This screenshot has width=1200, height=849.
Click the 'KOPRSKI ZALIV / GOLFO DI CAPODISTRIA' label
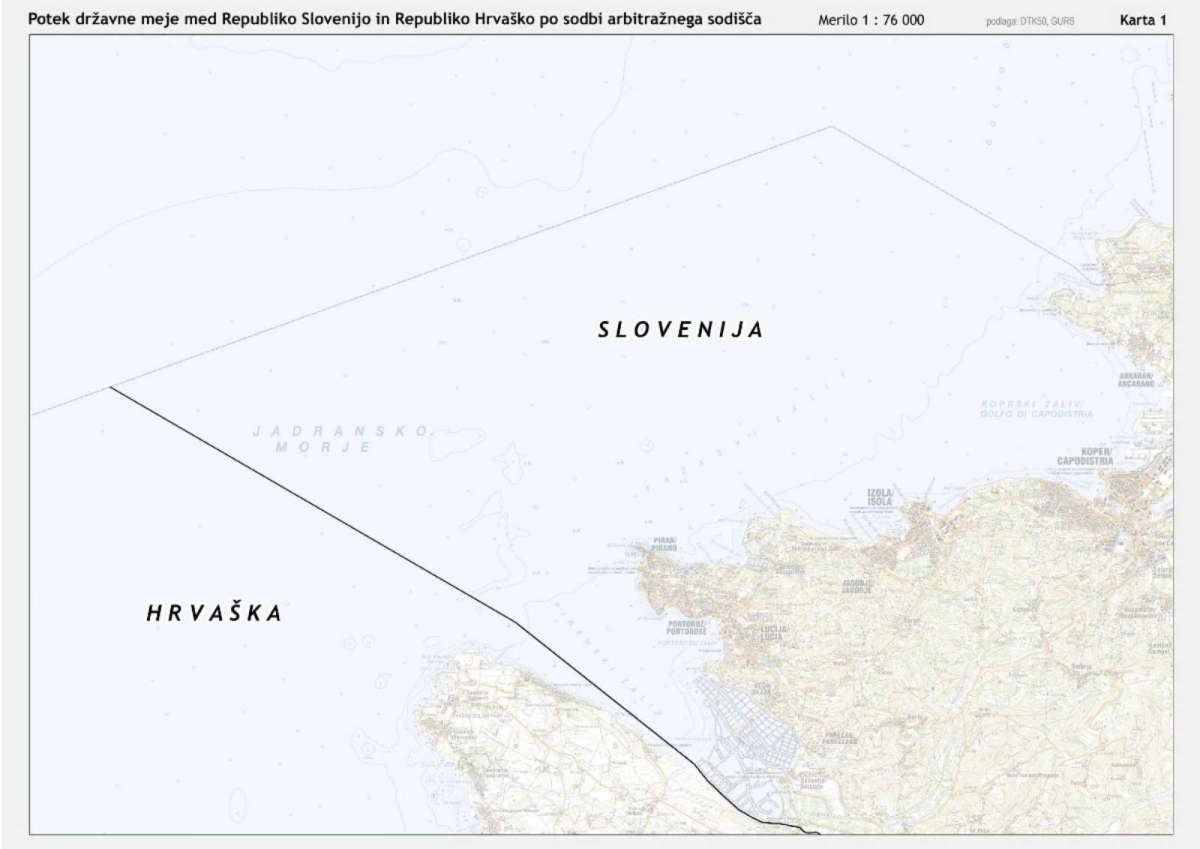point(1036,408)
